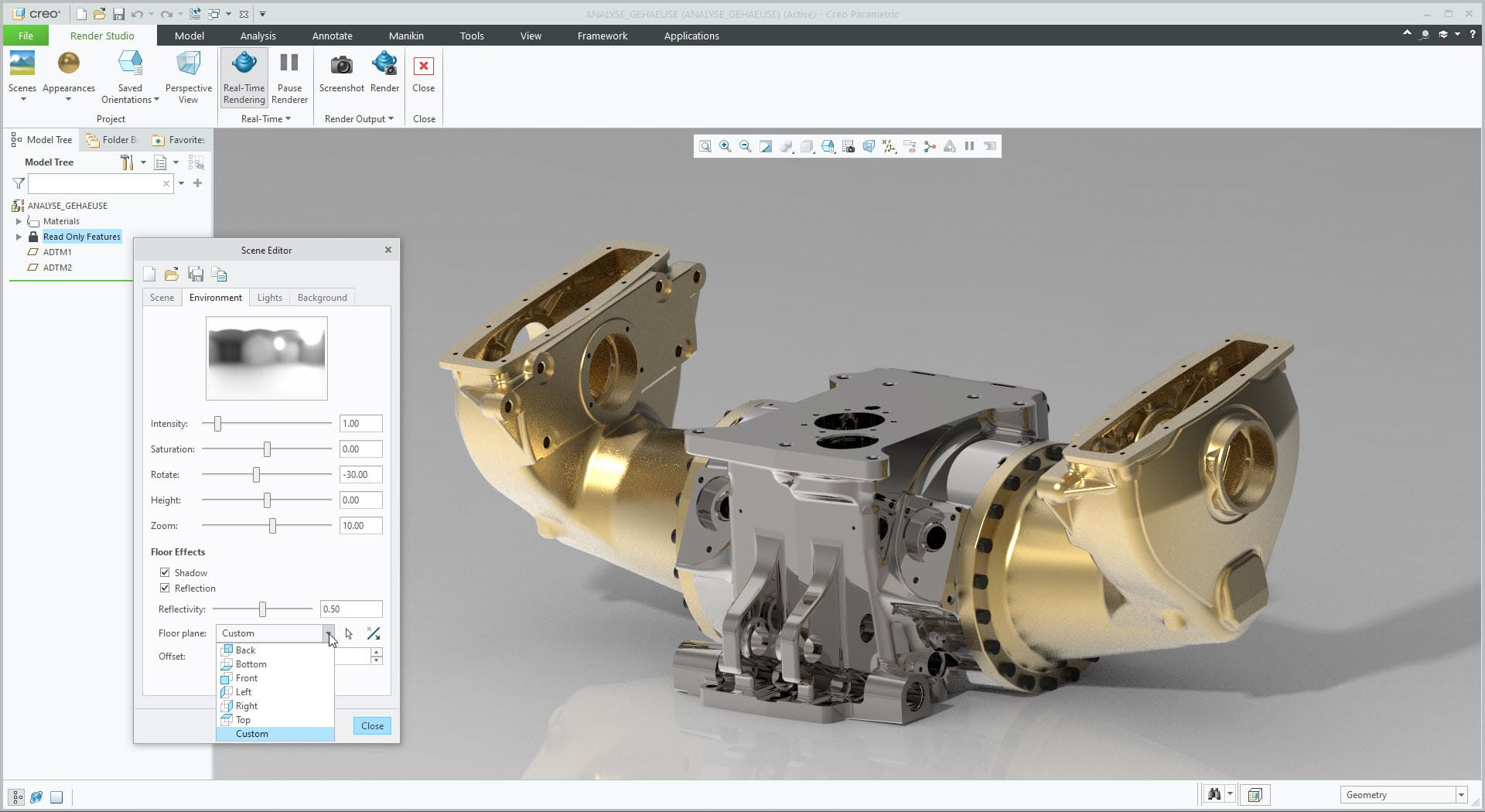Open the Analysis ribbon tab
The image size is (1485, 812).
(258, 36)
